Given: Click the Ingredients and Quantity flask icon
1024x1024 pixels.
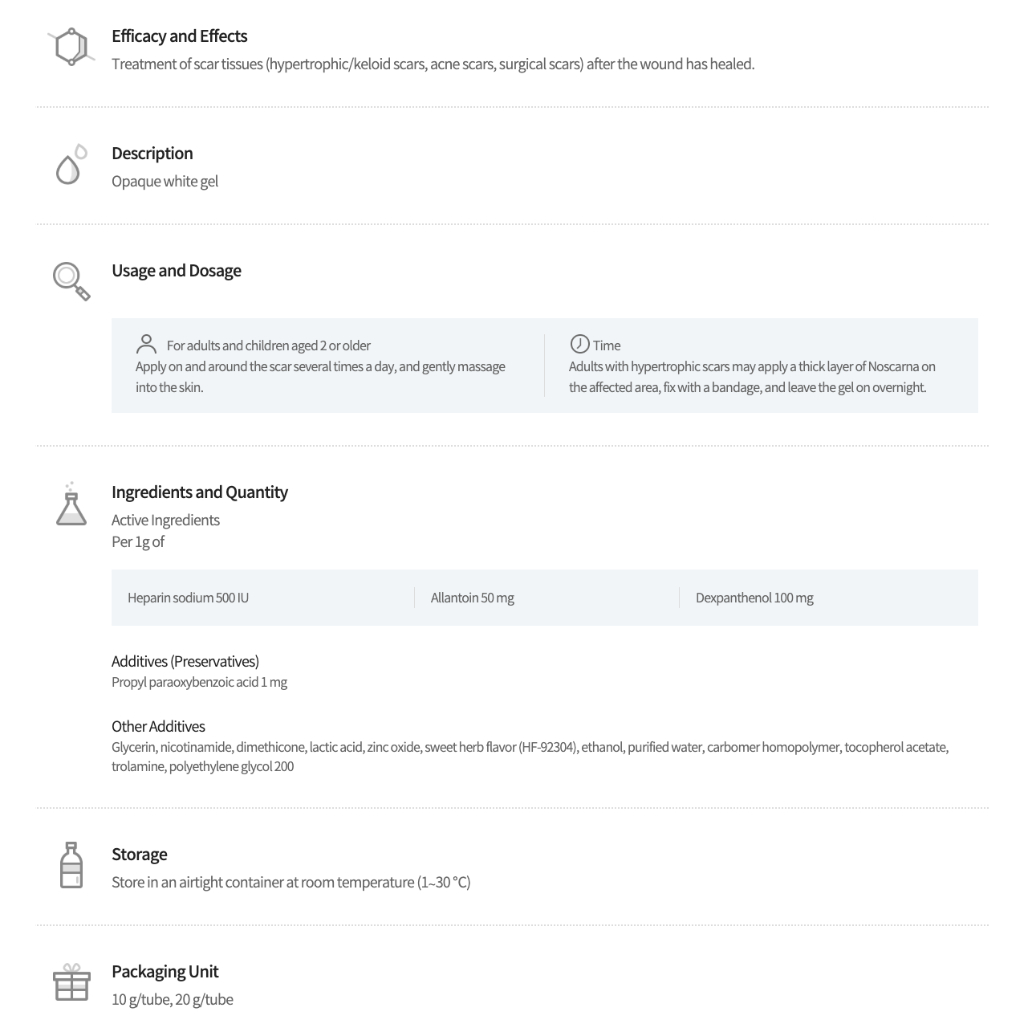Looking at the screenshot, I should click(70, 504).
